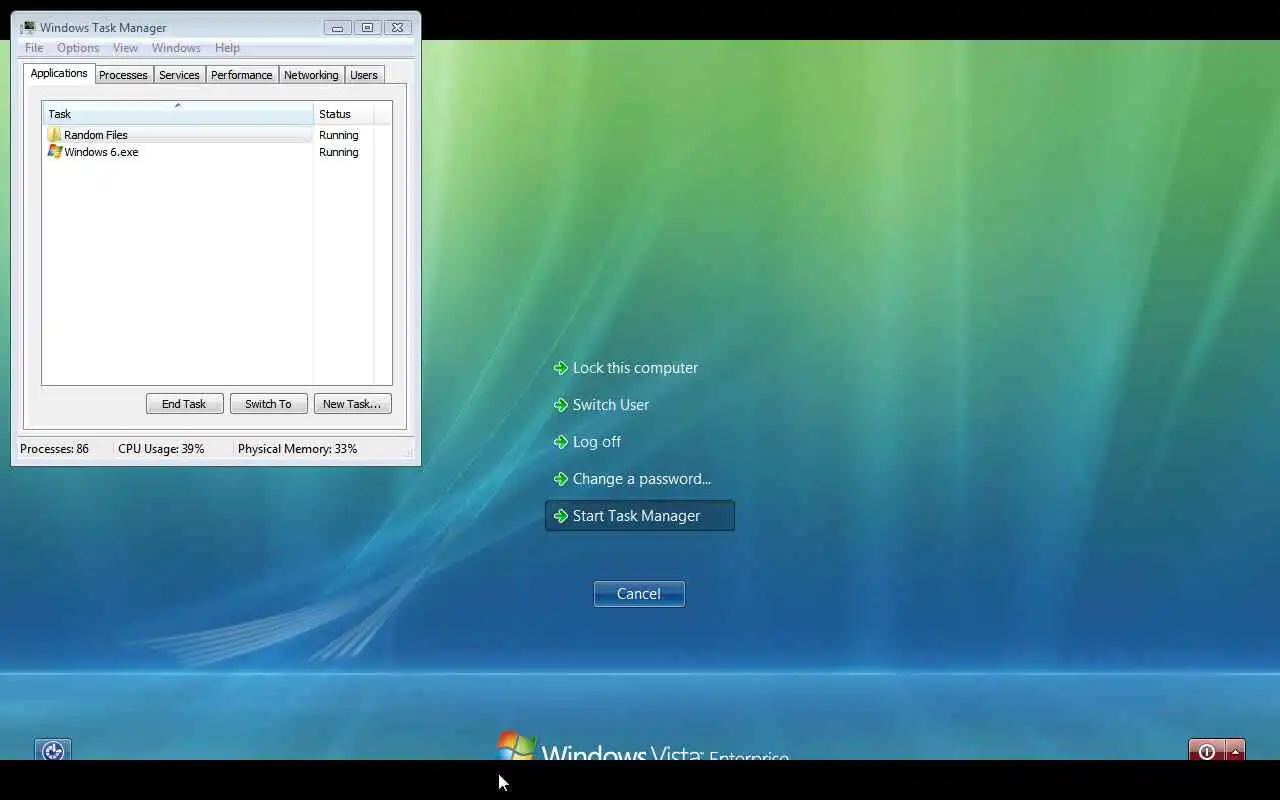Click the Random Files folder icon

[55, 135]
